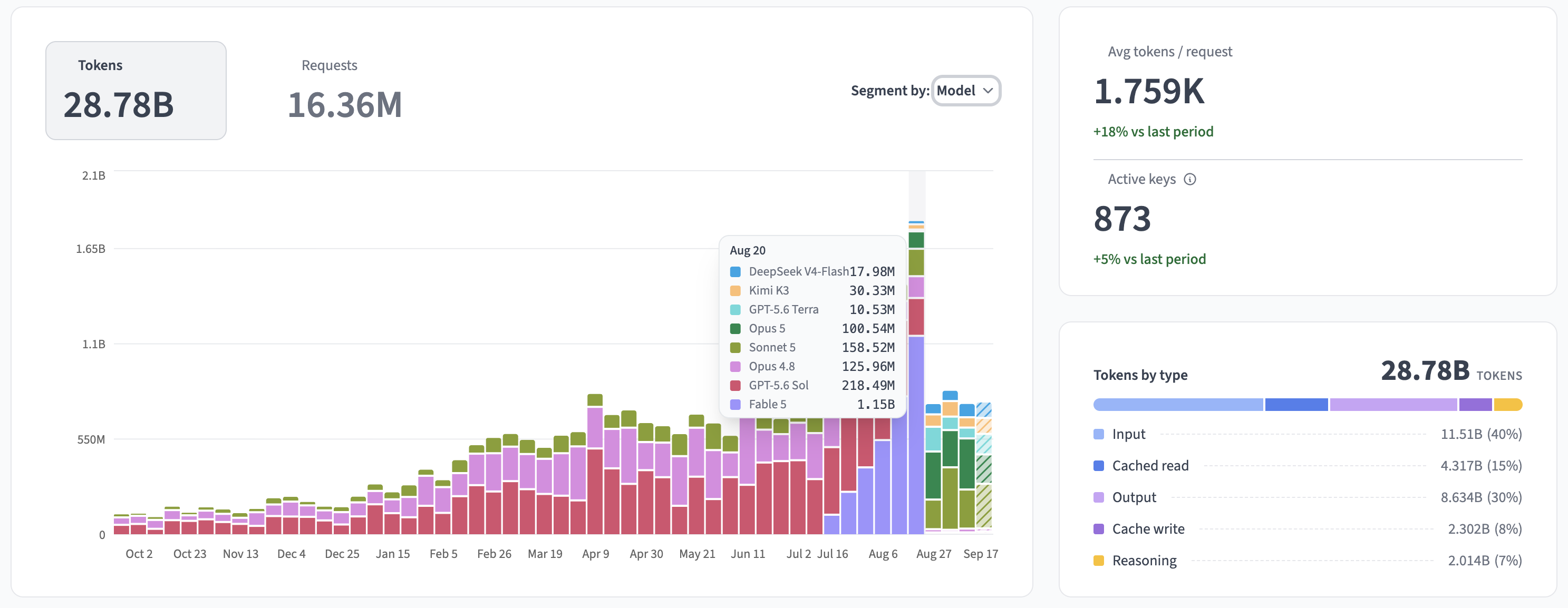Click the 'Jun 11' x-axis label

coord(748,554)
